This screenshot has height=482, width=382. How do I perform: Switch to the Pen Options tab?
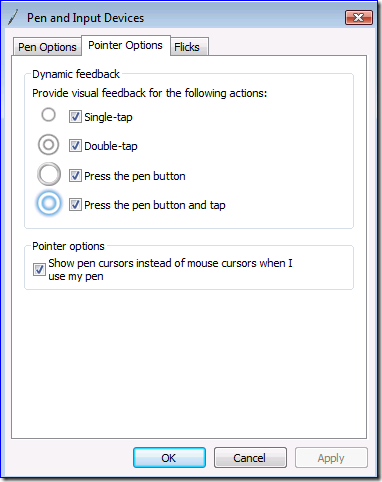coord(47,47)
